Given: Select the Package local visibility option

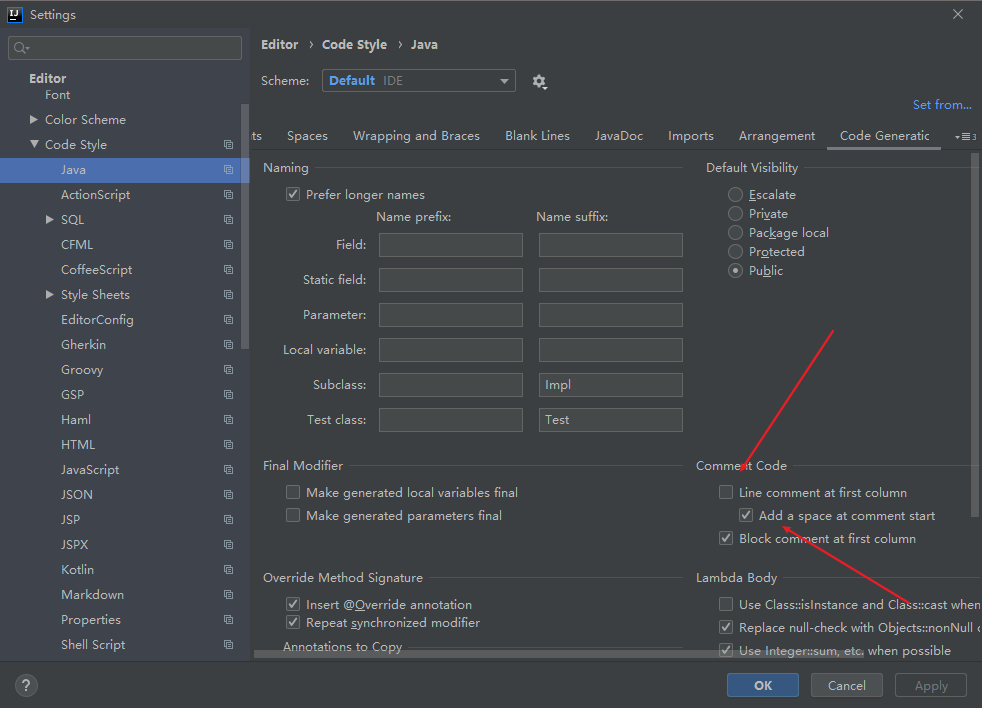Looking at the screenshot, I should pos(735,232).
